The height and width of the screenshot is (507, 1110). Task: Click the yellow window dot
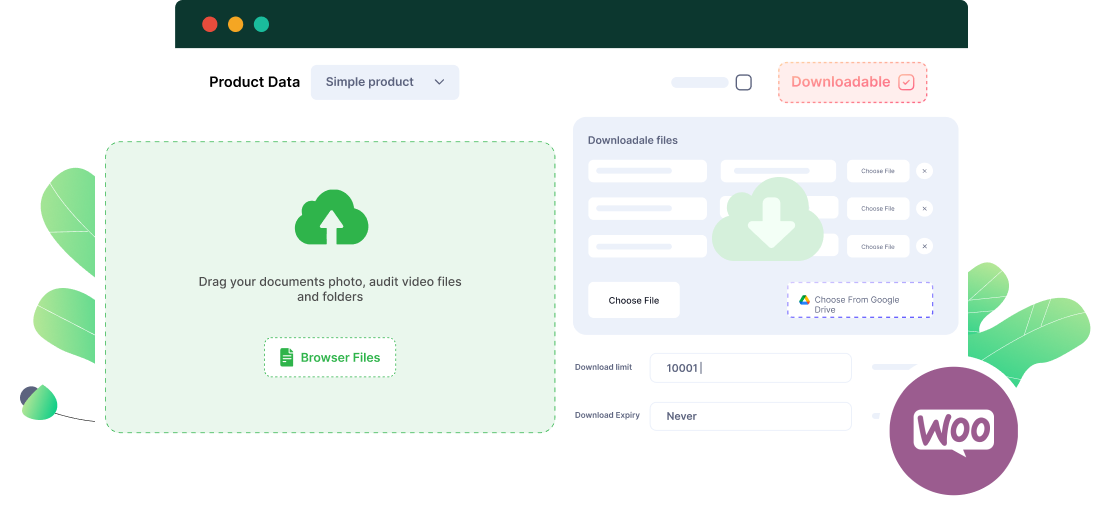pos(236,24)
